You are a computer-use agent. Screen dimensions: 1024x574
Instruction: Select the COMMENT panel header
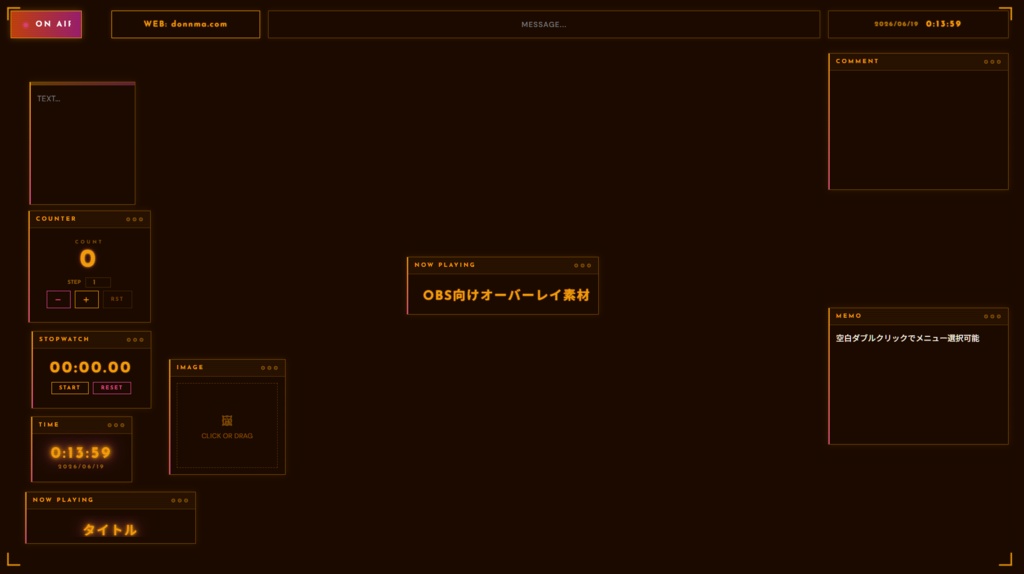point(918,61)
